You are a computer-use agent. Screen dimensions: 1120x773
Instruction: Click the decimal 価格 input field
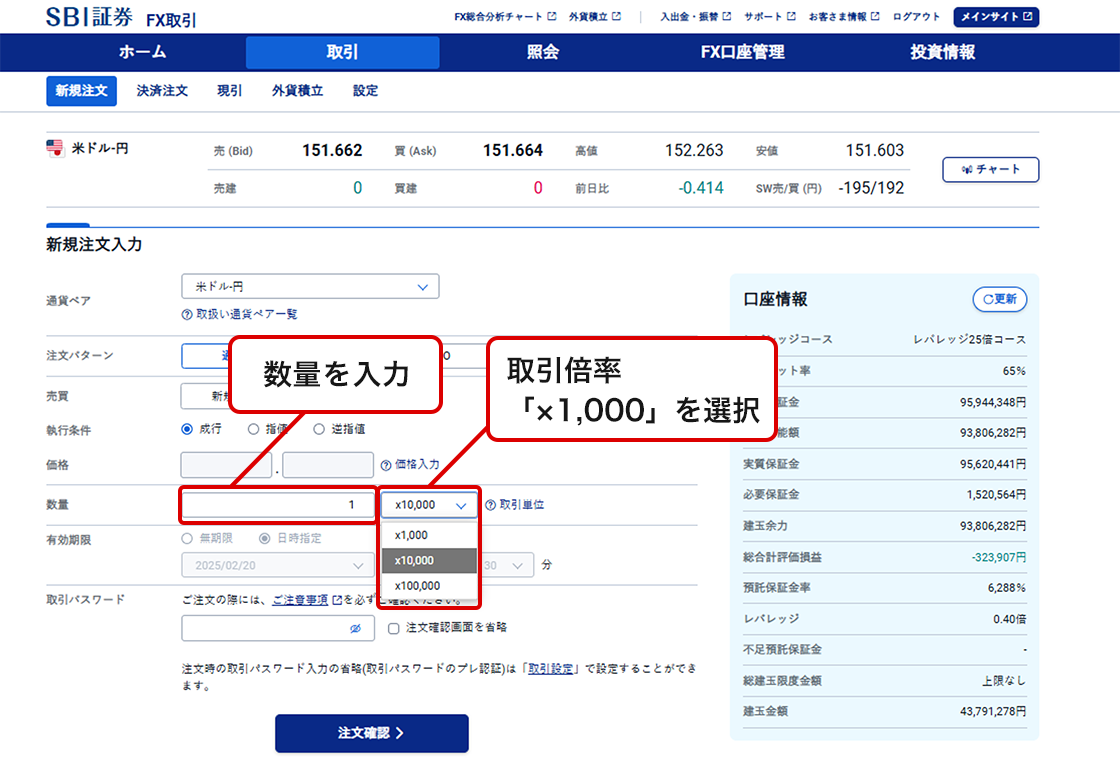tap(328, 464)
